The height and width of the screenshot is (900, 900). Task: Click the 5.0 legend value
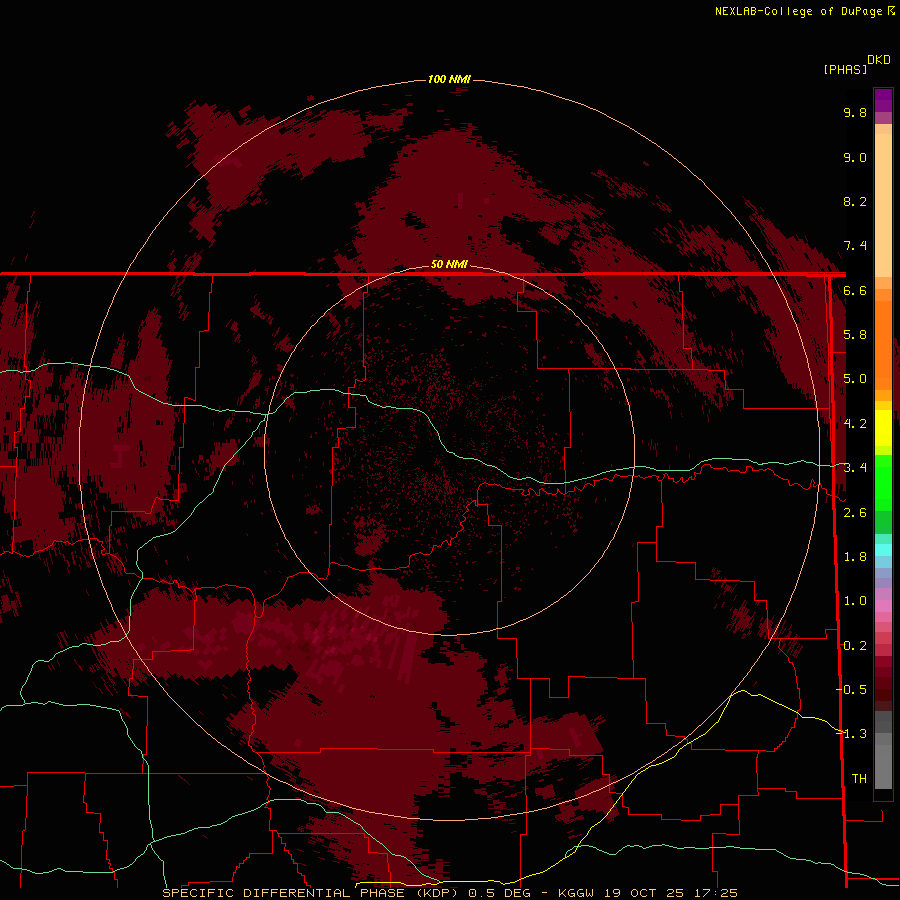[855, 379]
